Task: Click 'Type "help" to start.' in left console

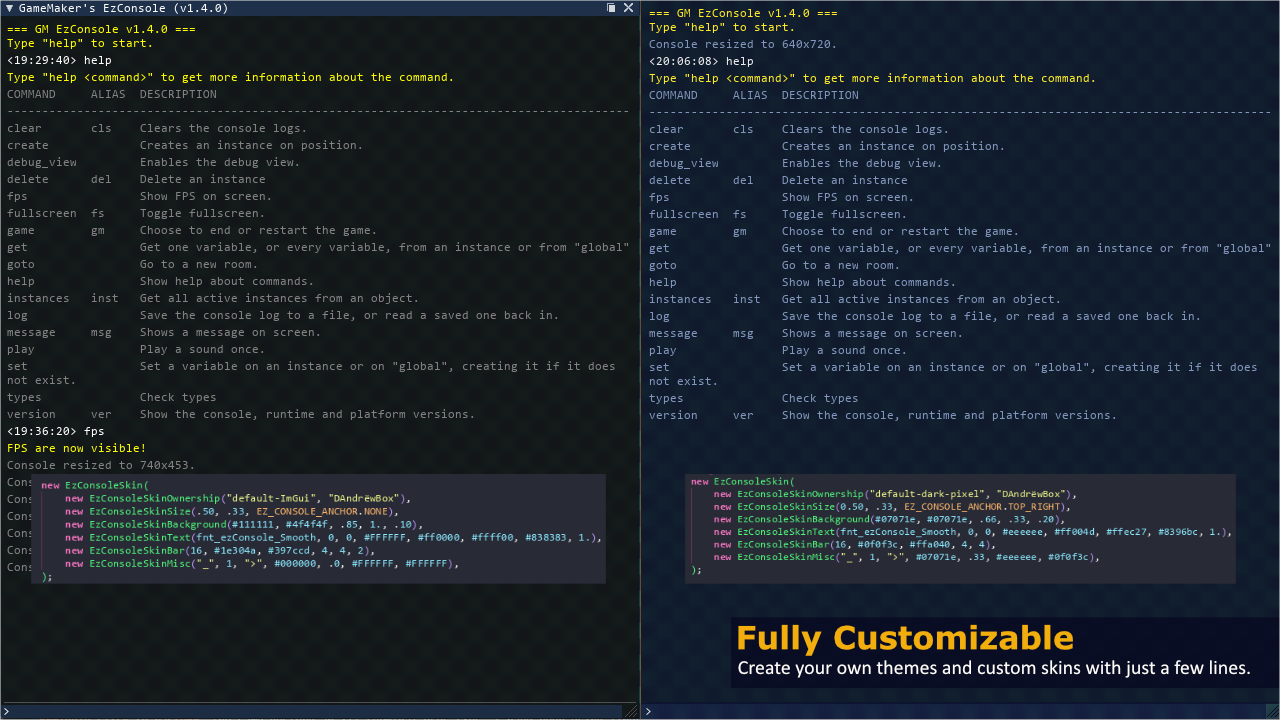Action: [80, 43]
